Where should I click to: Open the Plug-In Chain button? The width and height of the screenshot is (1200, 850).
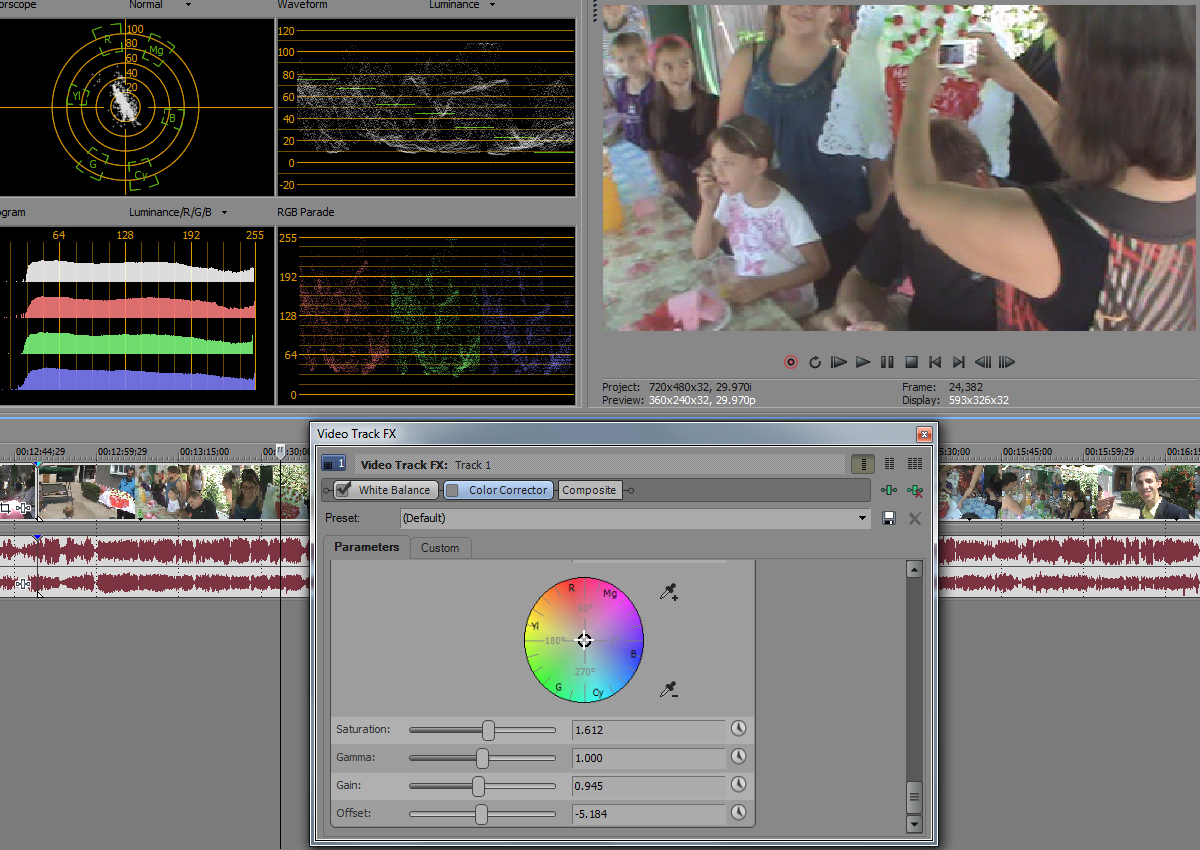pos(889,490)
